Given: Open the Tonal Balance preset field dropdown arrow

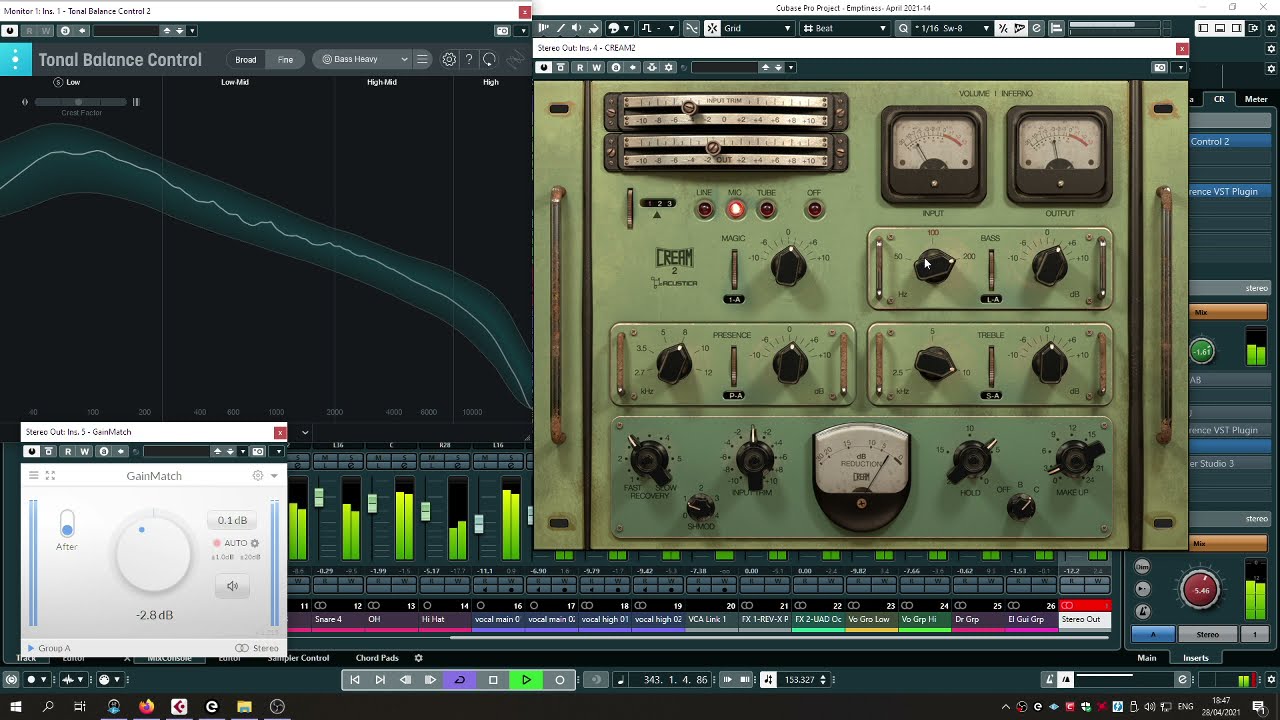Looking at the screenshot, I should 192,31.
